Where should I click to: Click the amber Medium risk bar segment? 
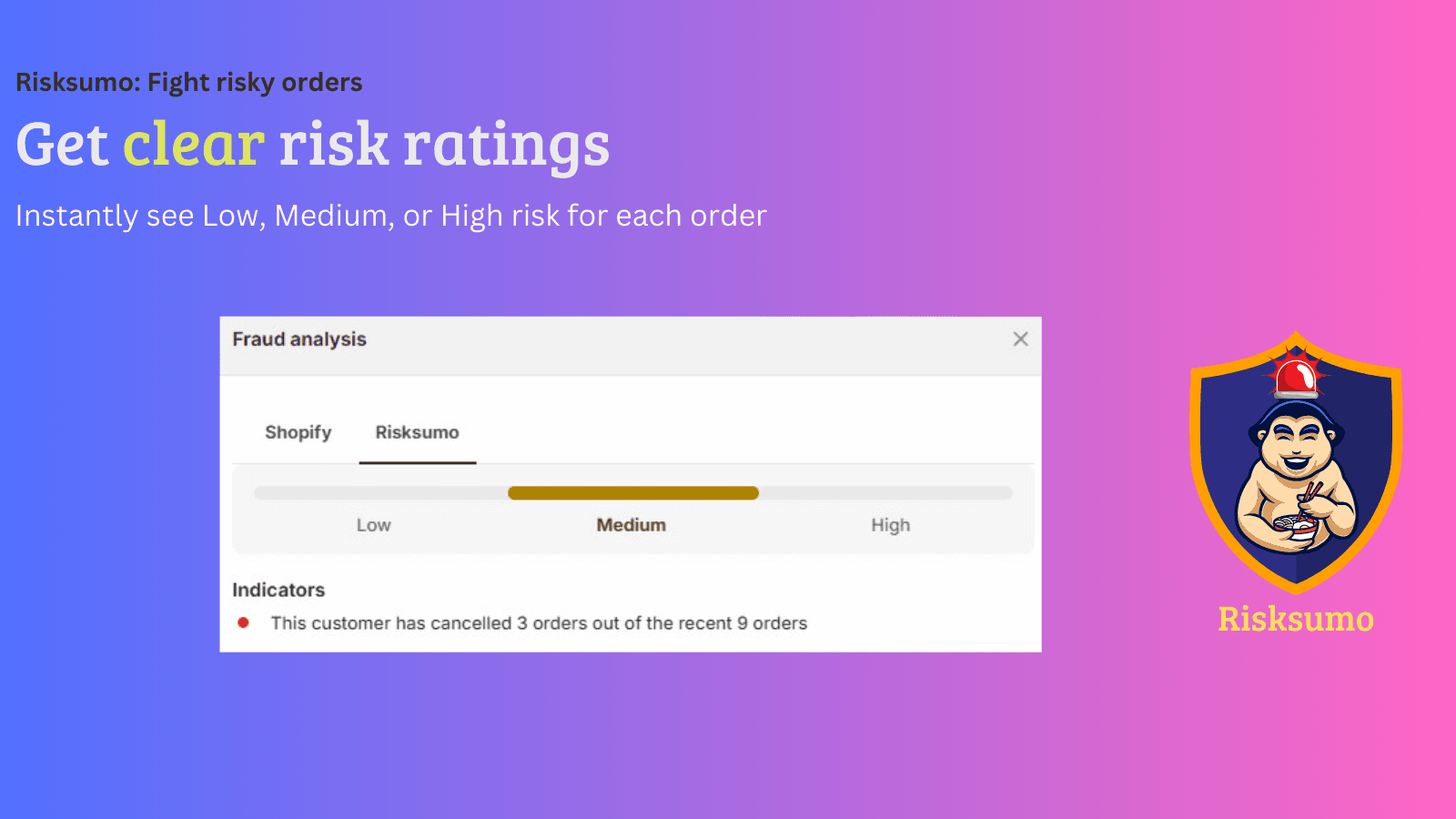[x=632, y=493]
